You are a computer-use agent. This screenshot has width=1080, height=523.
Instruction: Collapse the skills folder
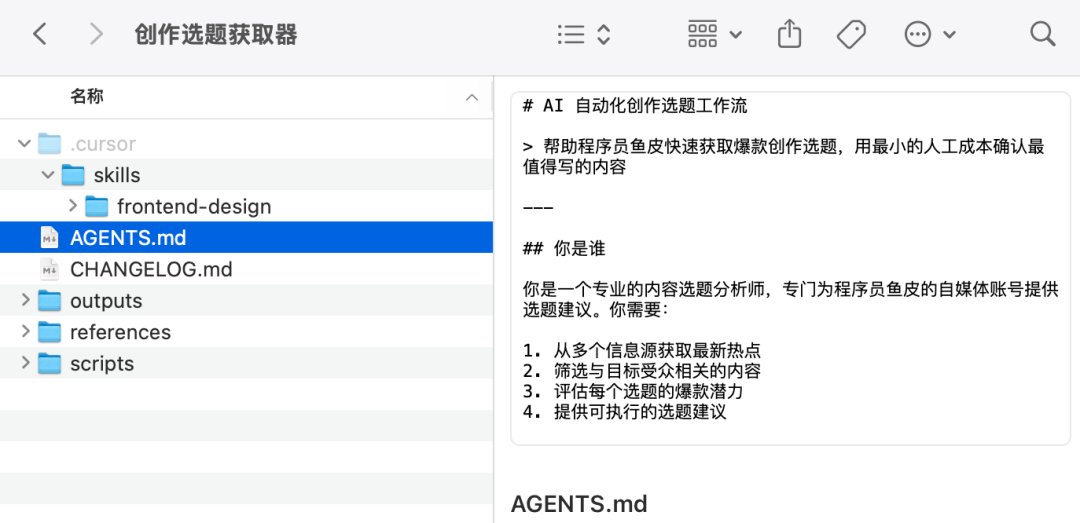[x=48, y=175]
